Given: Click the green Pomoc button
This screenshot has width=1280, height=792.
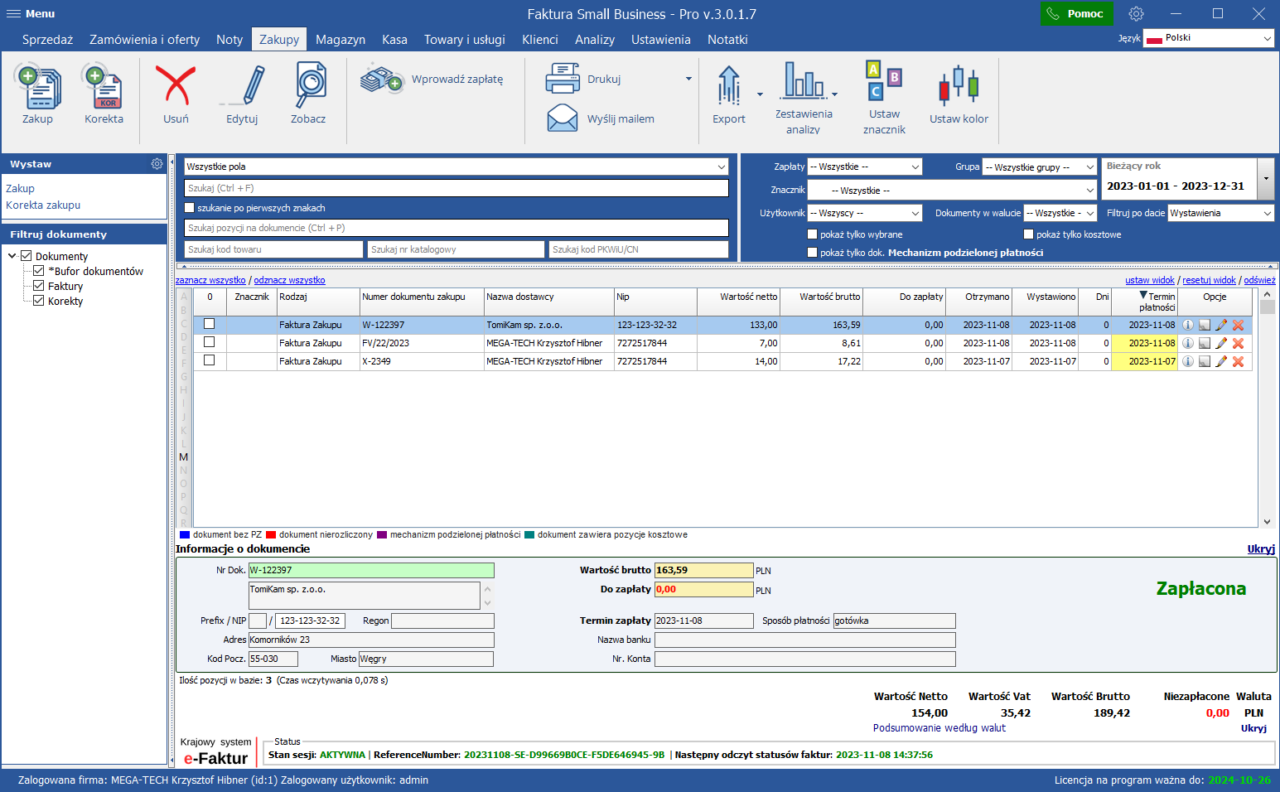Looking at the screenshot, I should click(1076, 14).
